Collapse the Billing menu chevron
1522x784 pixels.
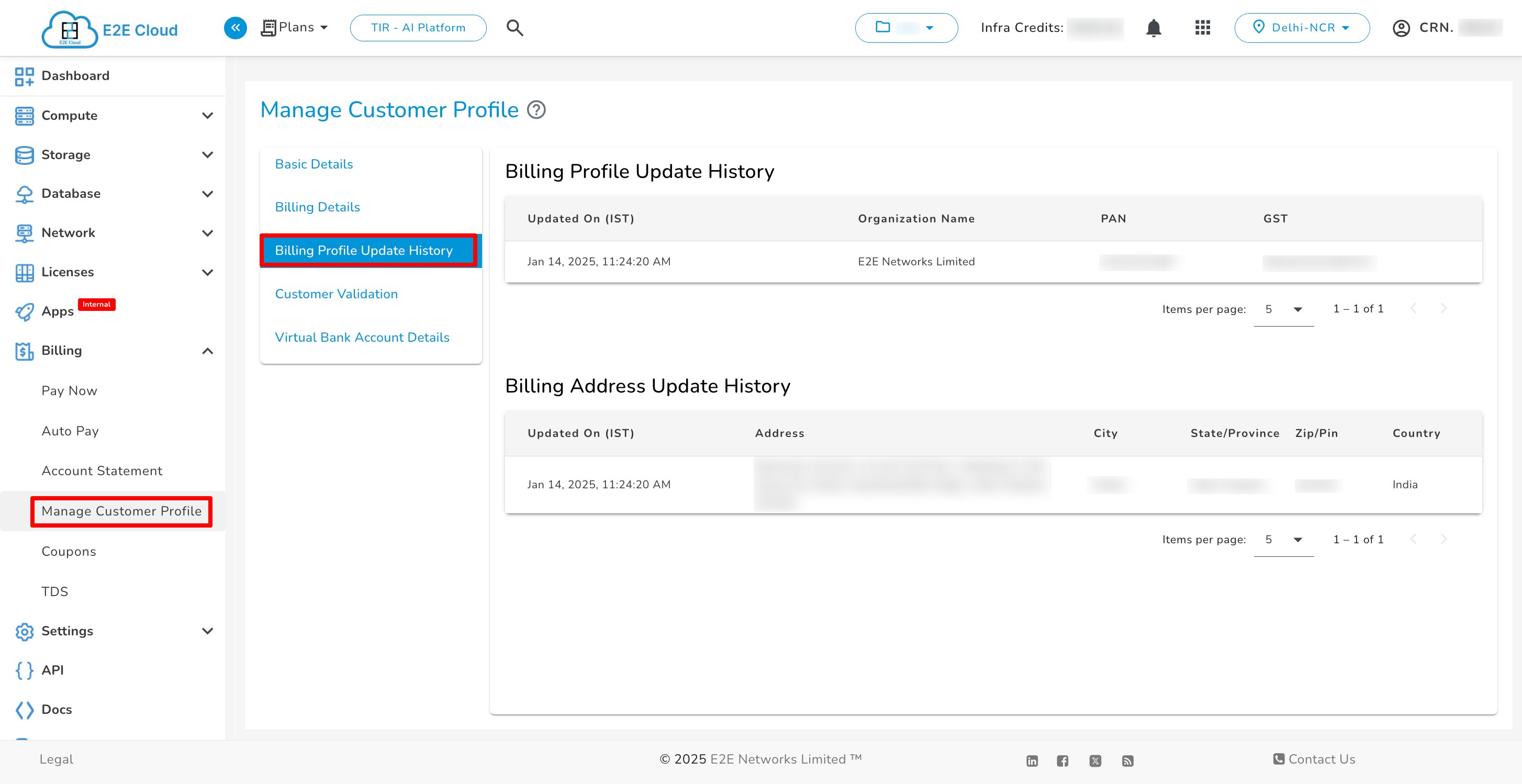[x=207, y=351]
